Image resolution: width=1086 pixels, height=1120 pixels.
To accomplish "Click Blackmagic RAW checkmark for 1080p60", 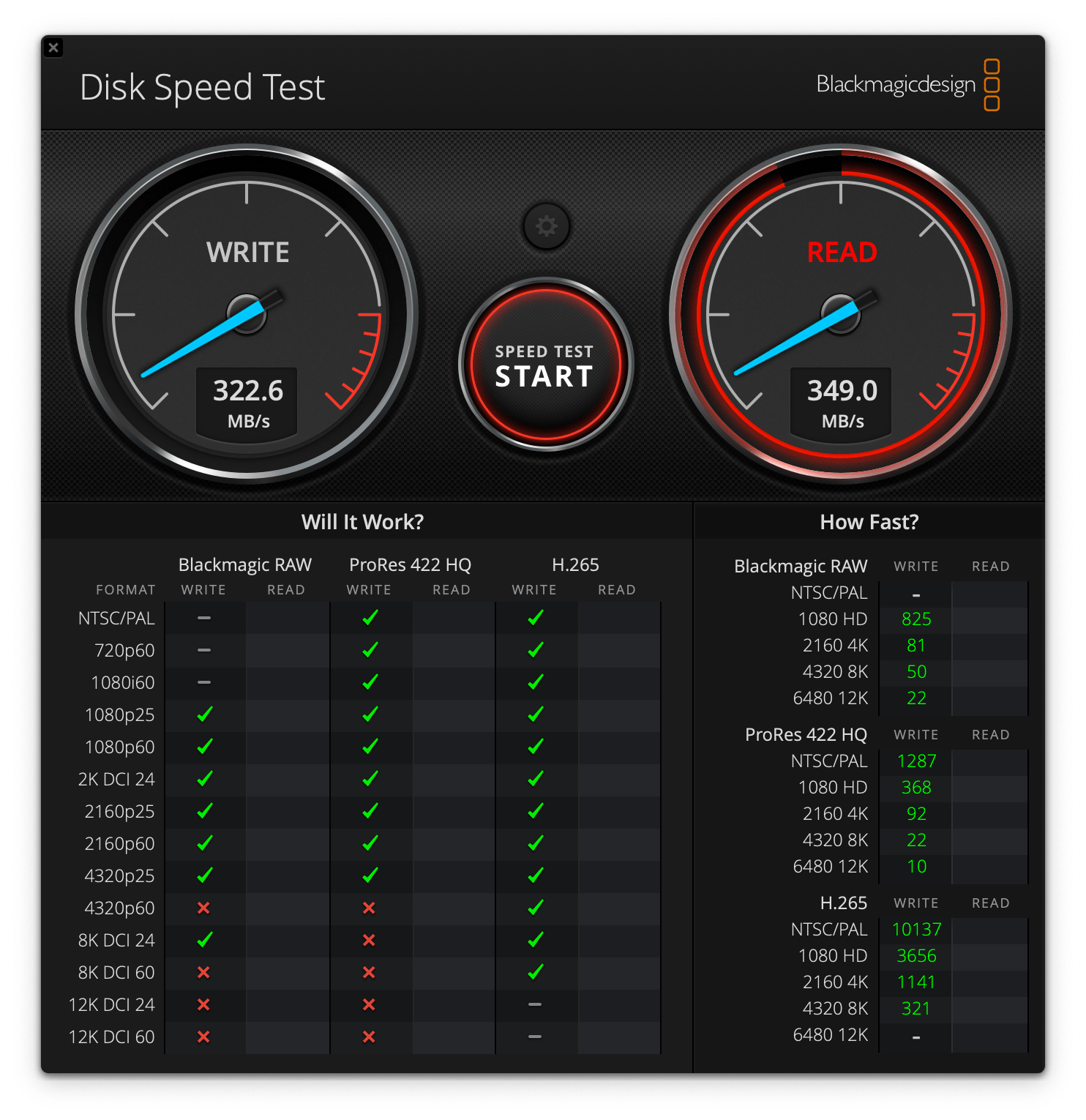I will point(205,746).
